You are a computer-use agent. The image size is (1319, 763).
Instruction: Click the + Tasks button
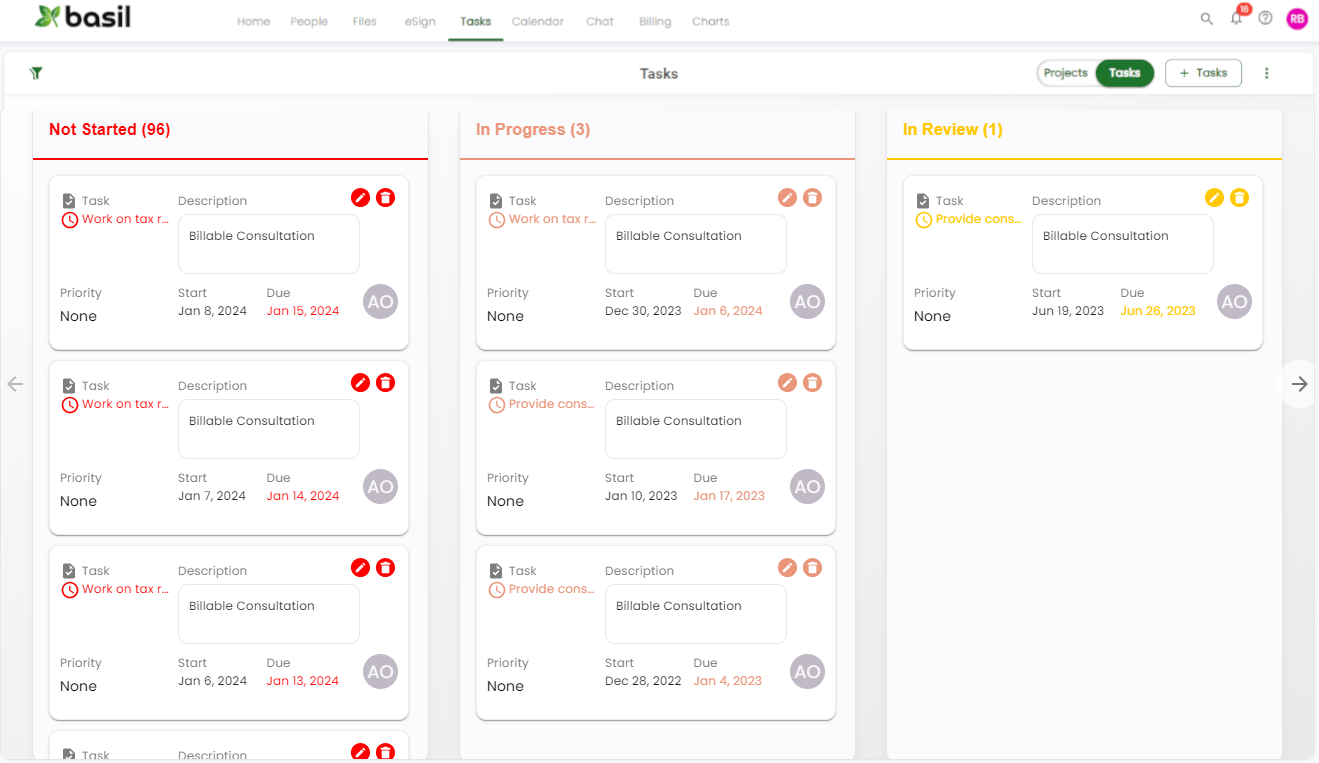coord(1203,72)
